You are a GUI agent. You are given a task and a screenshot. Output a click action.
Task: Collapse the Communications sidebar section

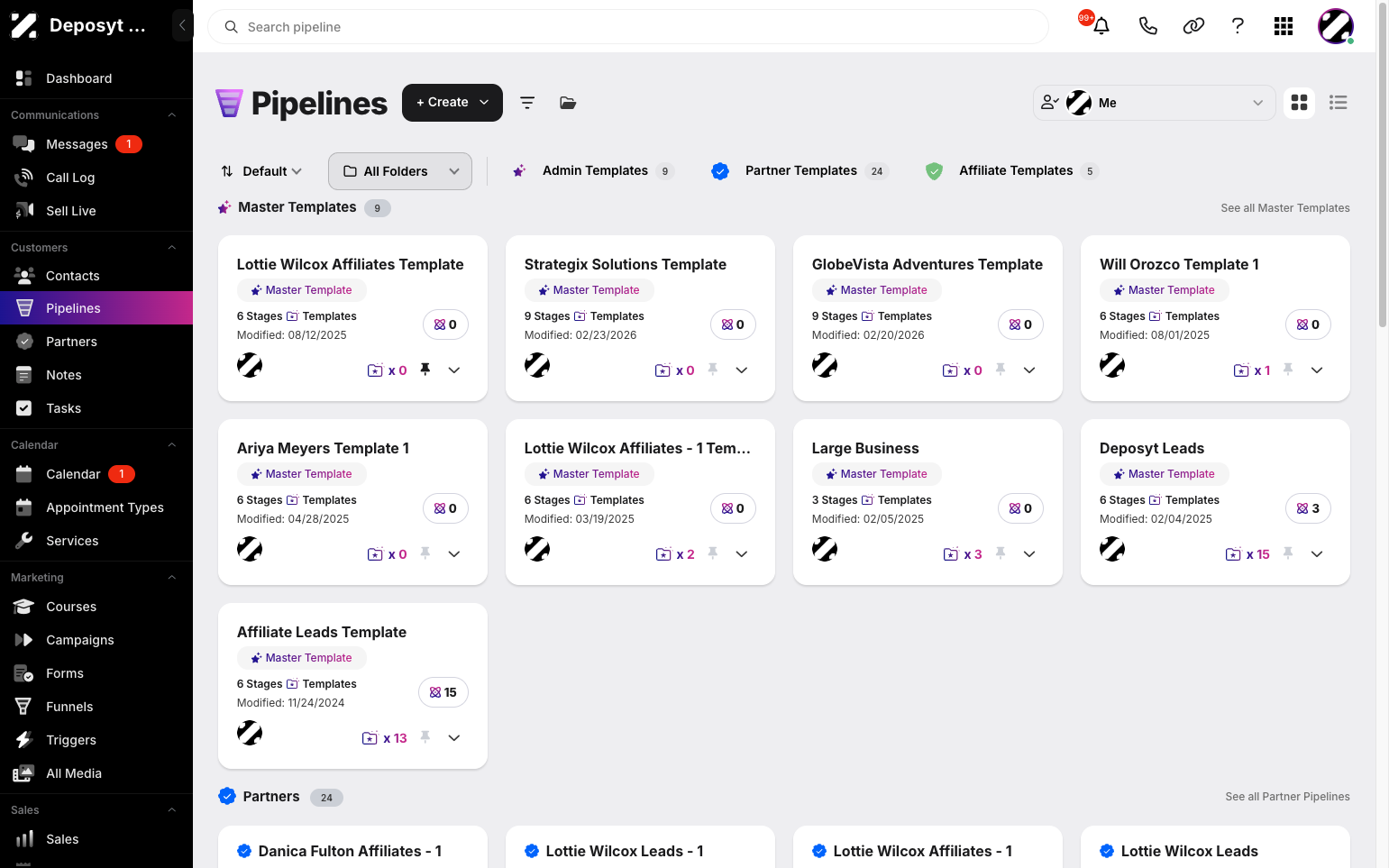click(x=171, y=115)
